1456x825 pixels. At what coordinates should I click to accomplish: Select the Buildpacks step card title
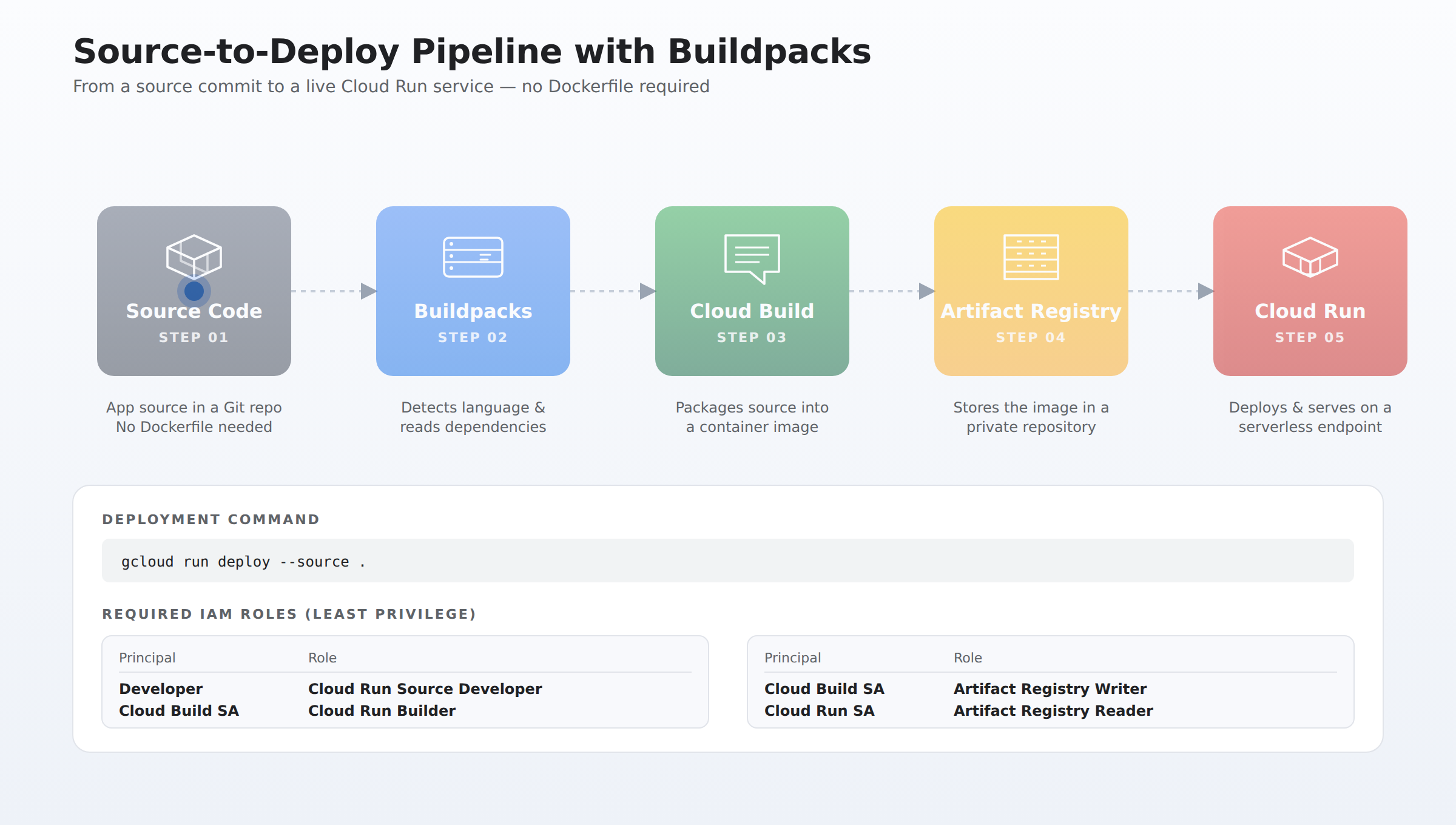click(x=473, y=311)
